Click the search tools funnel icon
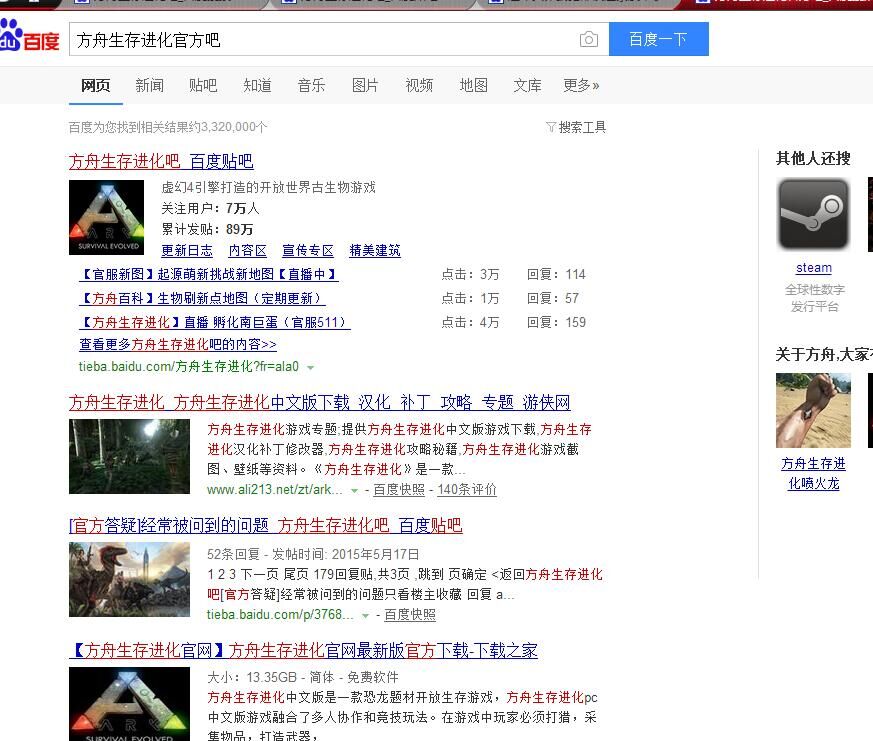Viewport: 873px width, 741px height. [x=551, y=127]
